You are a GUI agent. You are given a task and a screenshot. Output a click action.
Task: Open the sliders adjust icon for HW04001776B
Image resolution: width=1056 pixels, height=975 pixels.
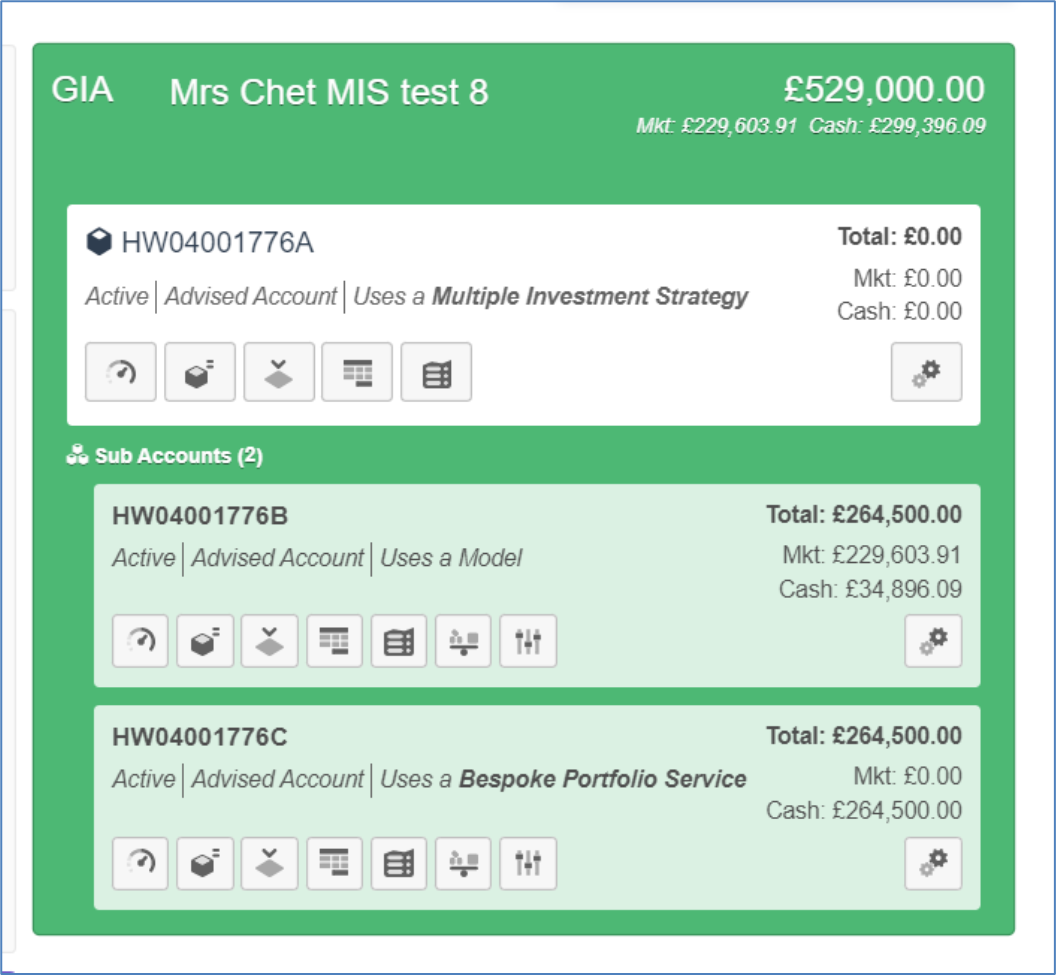coord(528,641)
